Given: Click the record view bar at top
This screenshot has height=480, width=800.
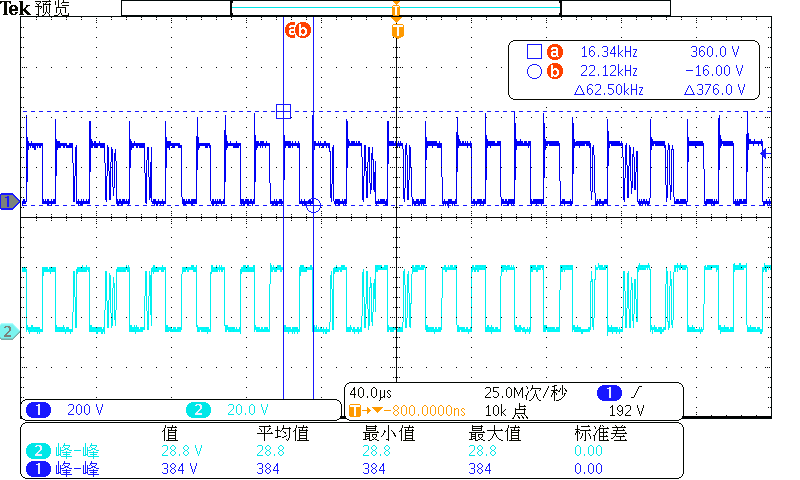Looking at the screenshot, I should (396, 8).
